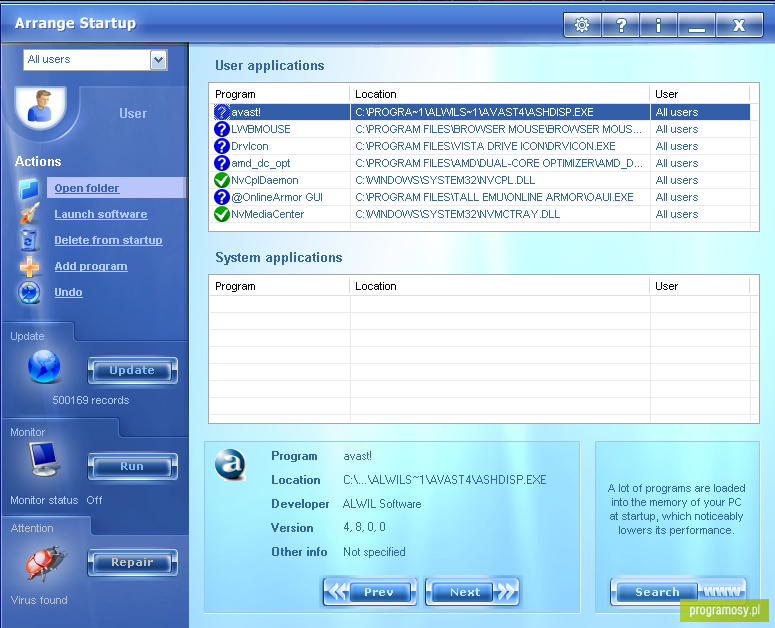Click the DRVICON.EXE location path

coord(485,146)
